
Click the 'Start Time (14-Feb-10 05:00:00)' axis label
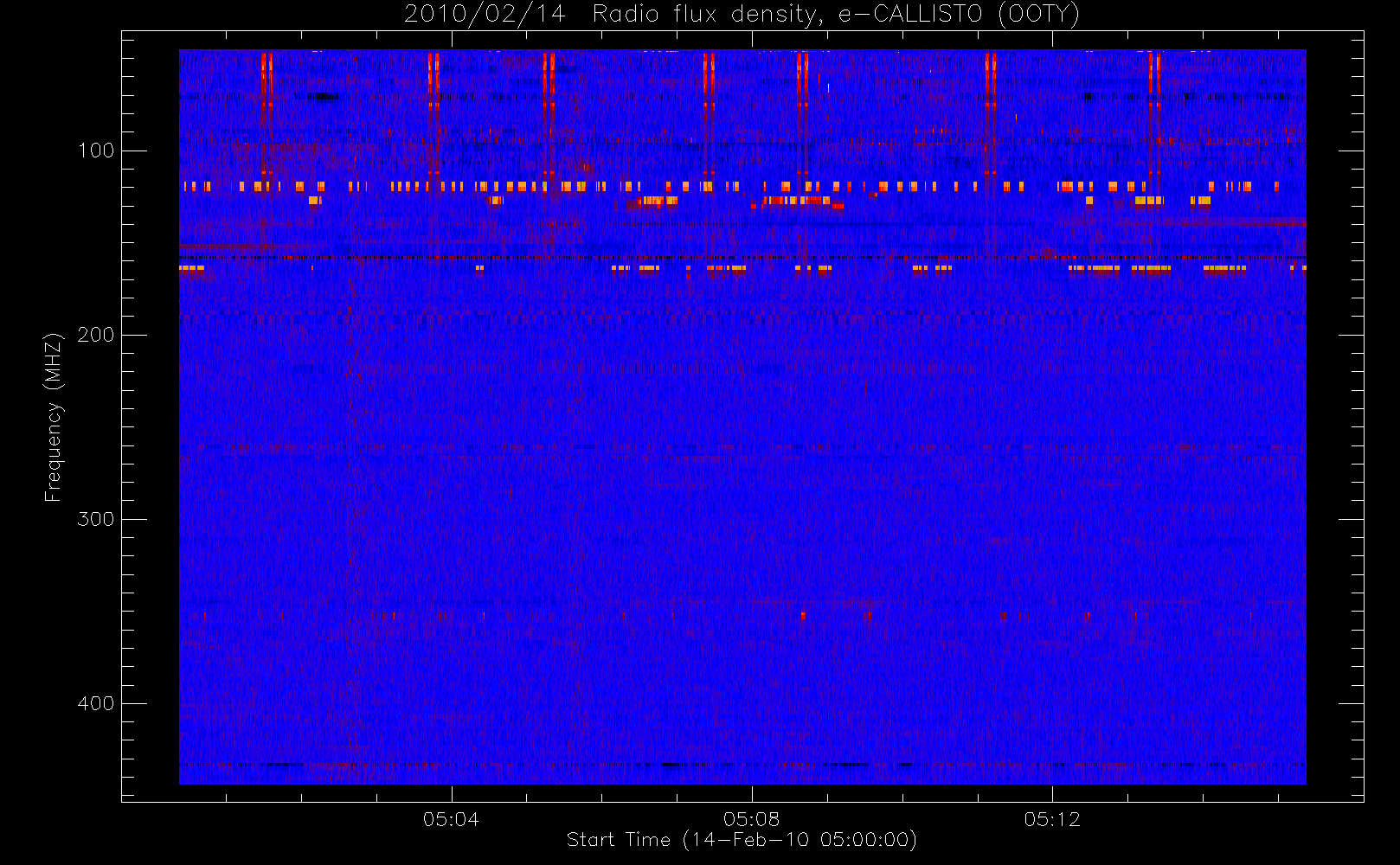click(742, 840)
